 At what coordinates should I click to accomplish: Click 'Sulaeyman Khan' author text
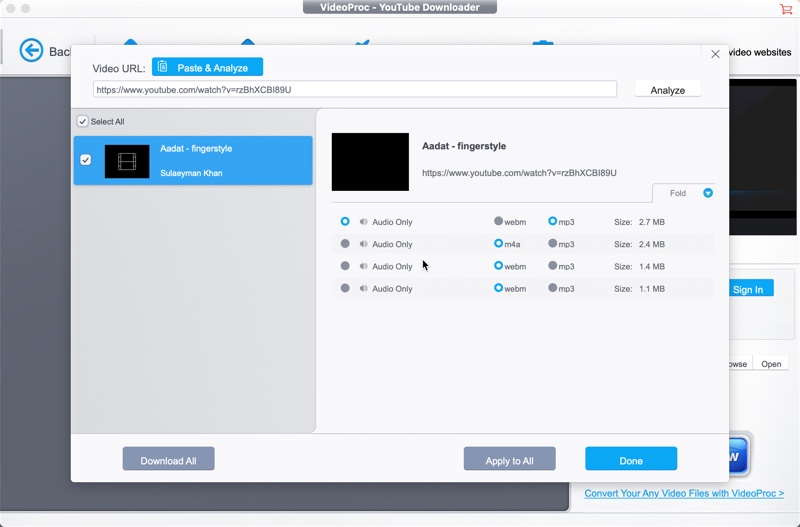[x=191, y=173]
